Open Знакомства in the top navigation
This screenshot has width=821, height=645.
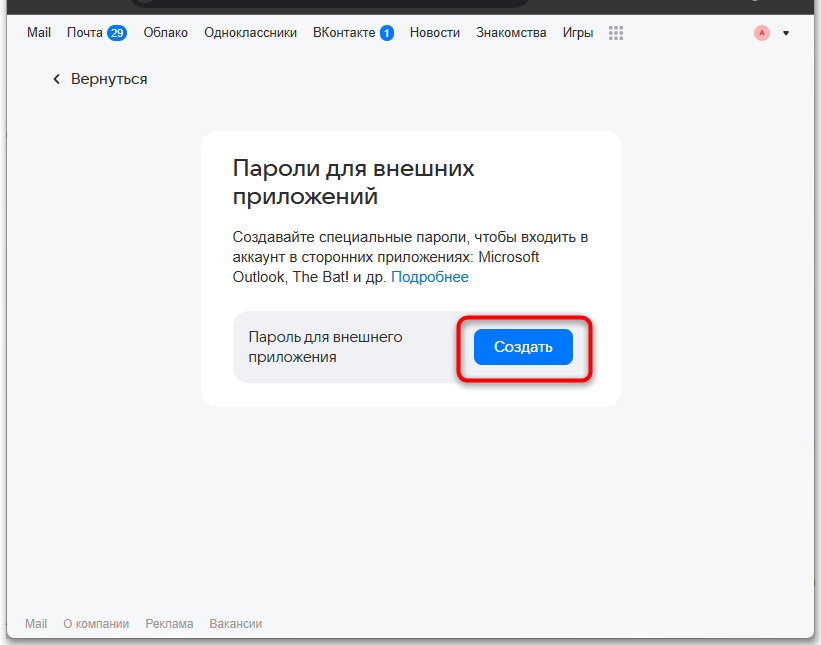(511, 32)
